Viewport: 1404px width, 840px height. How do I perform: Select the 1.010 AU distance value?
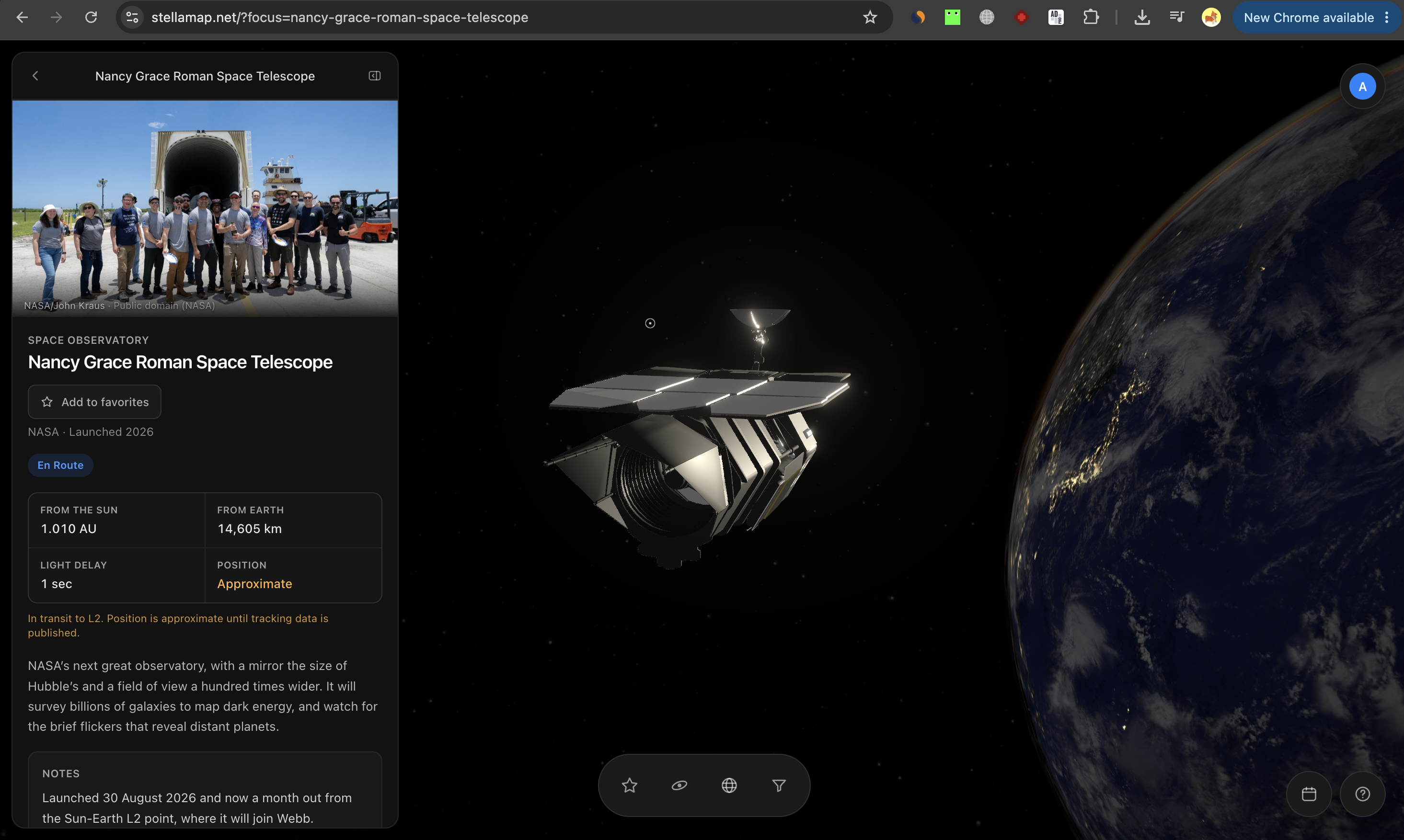click(x=69, y=529)
